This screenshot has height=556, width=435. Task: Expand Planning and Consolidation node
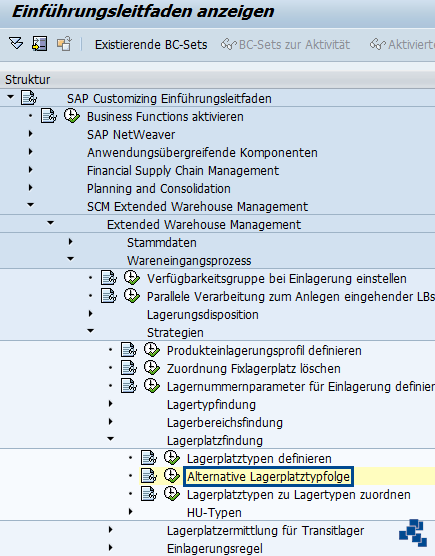[30, 188]
